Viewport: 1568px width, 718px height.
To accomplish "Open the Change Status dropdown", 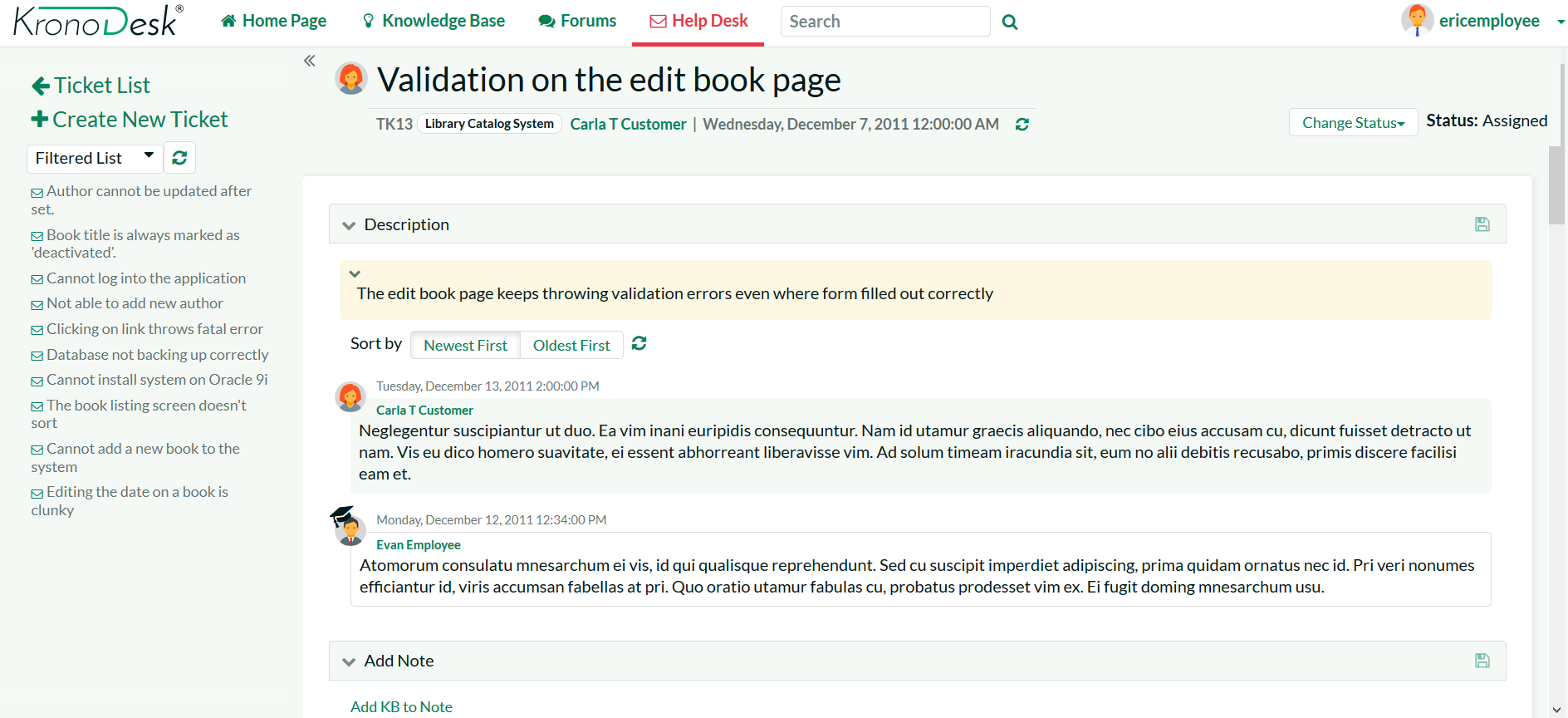I will click(1352, 122).
